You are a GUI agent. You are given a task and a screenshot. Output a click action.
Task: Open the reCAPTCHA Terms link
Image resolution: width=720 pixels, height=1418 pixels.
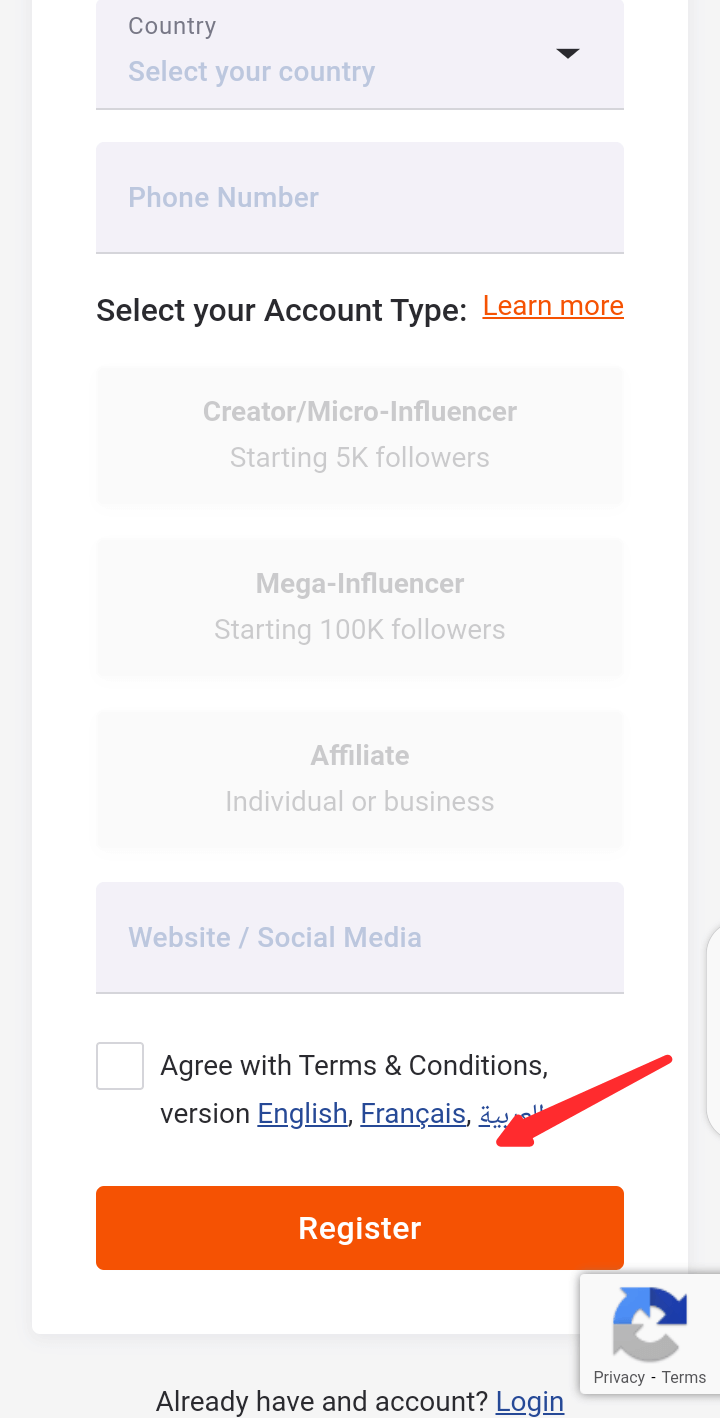(684, 1378)
